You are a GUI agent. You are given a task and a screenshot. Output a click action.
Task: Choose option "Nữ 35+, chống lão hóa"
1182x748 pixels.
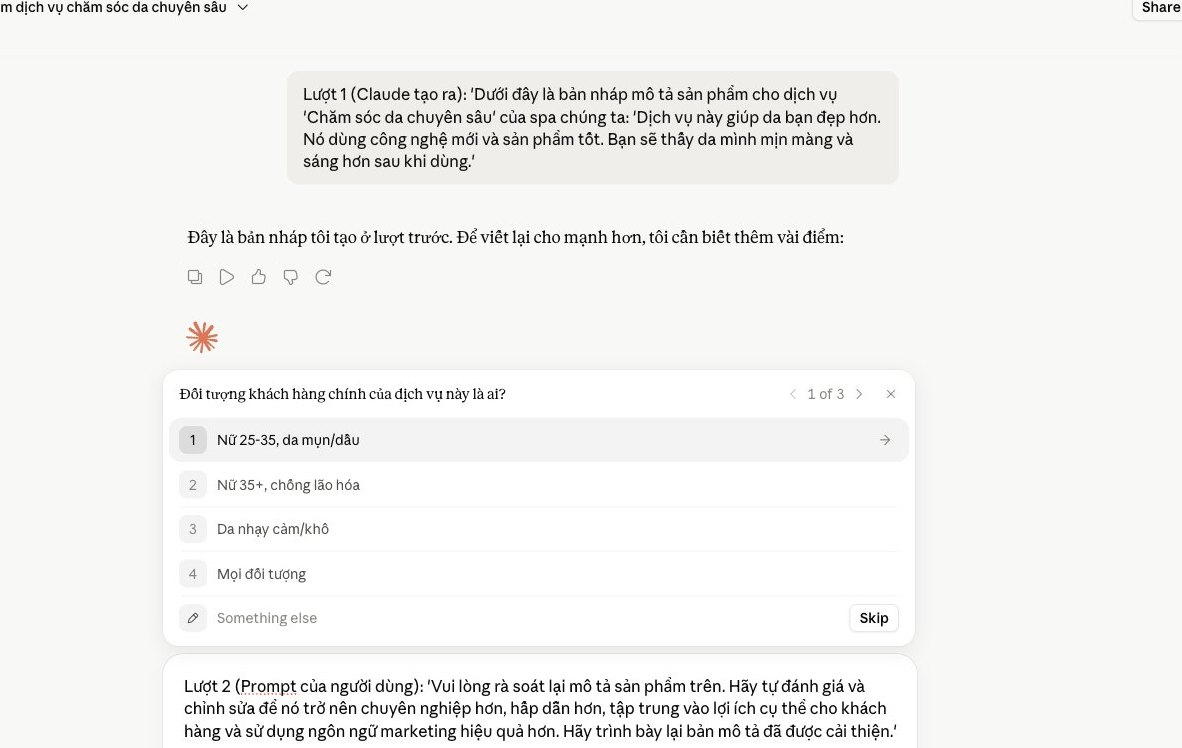tap(538, 485)
